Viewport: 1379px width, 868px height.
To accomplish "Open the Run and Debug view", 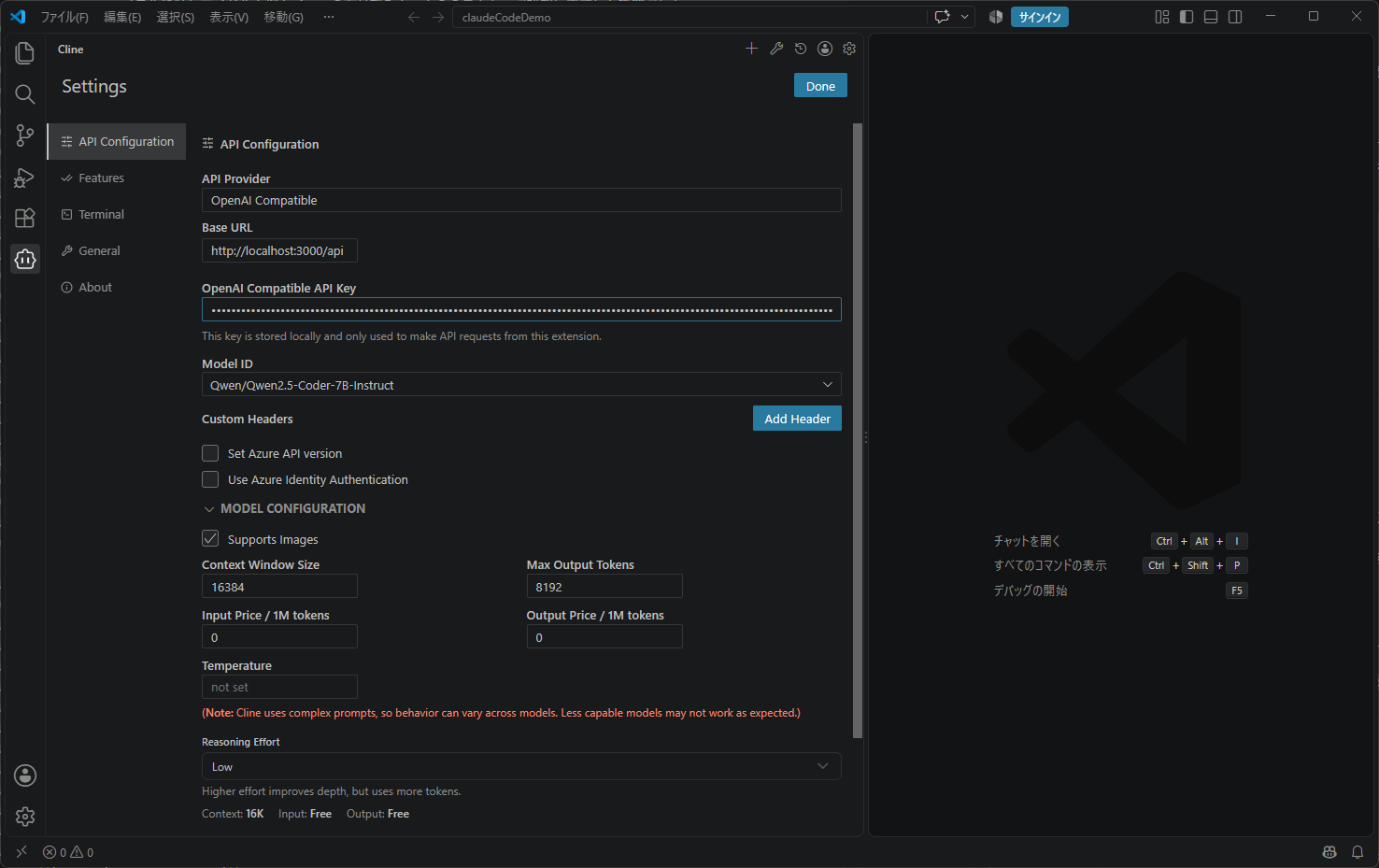I will point(25,177).
